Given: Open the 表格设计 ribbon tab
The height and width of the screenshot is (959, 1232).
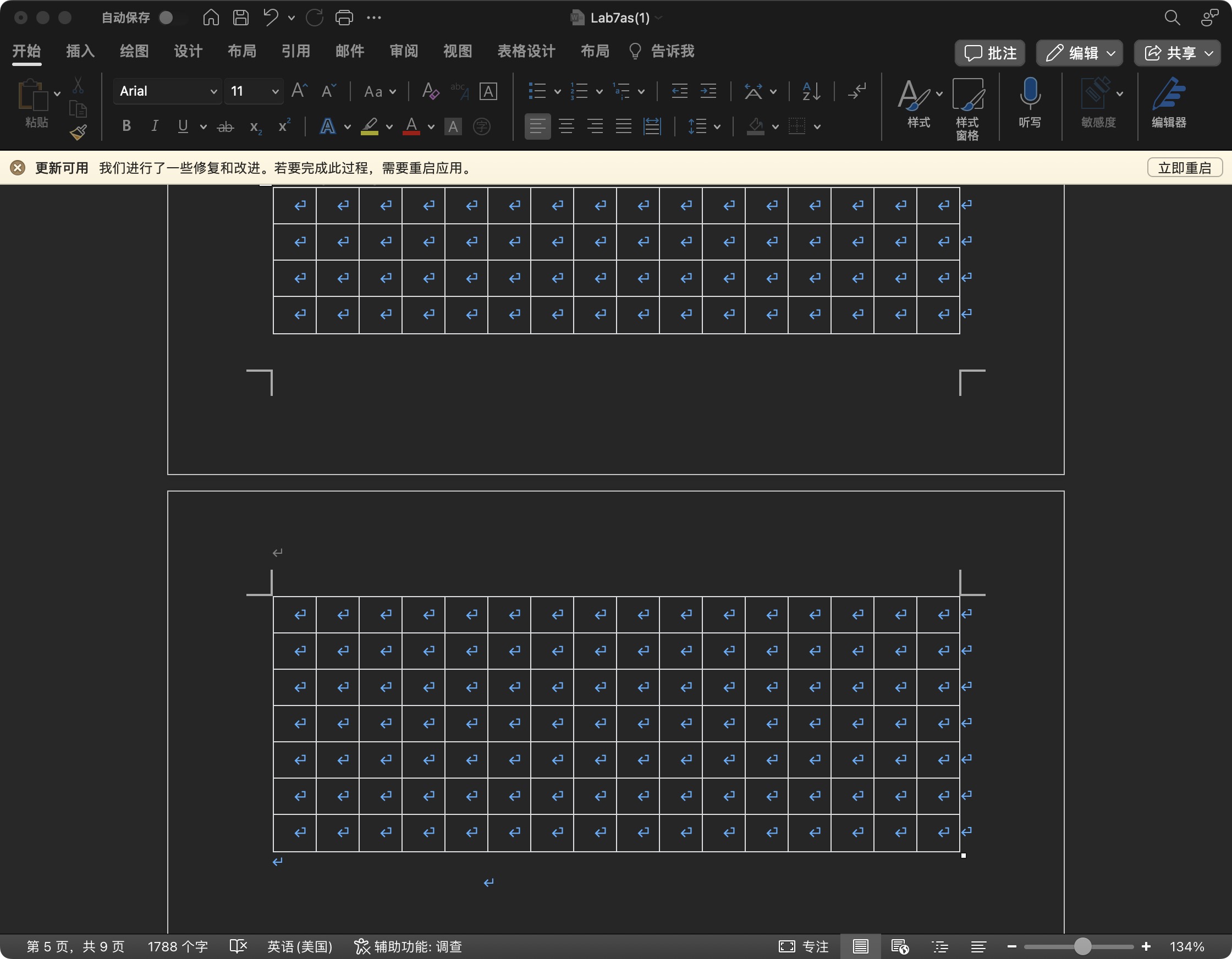Looking at the screenshot, I should pyautogui.click(x=526, y=51).
